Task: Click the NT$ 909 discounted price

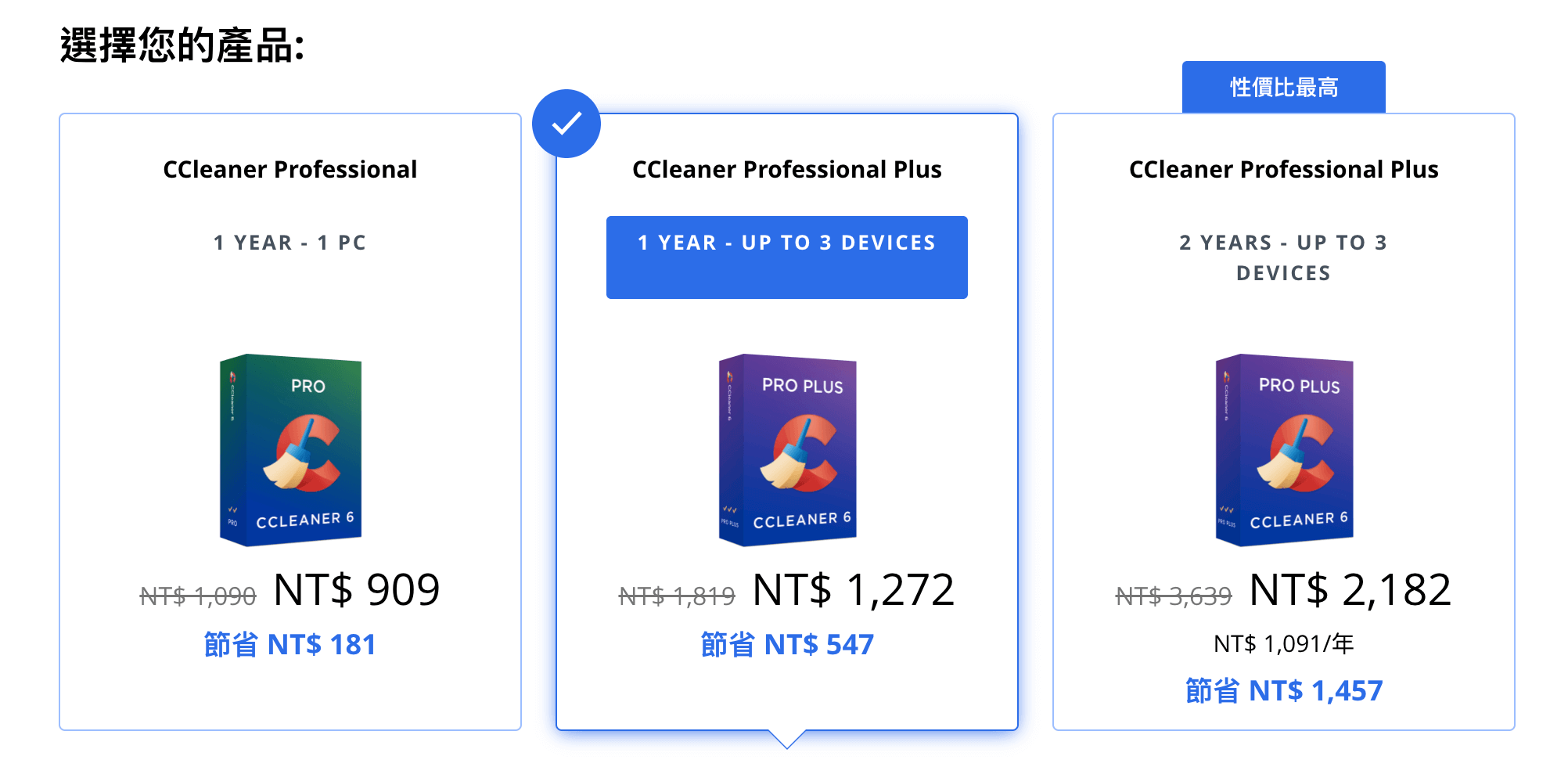Action: tap(357, 589)
